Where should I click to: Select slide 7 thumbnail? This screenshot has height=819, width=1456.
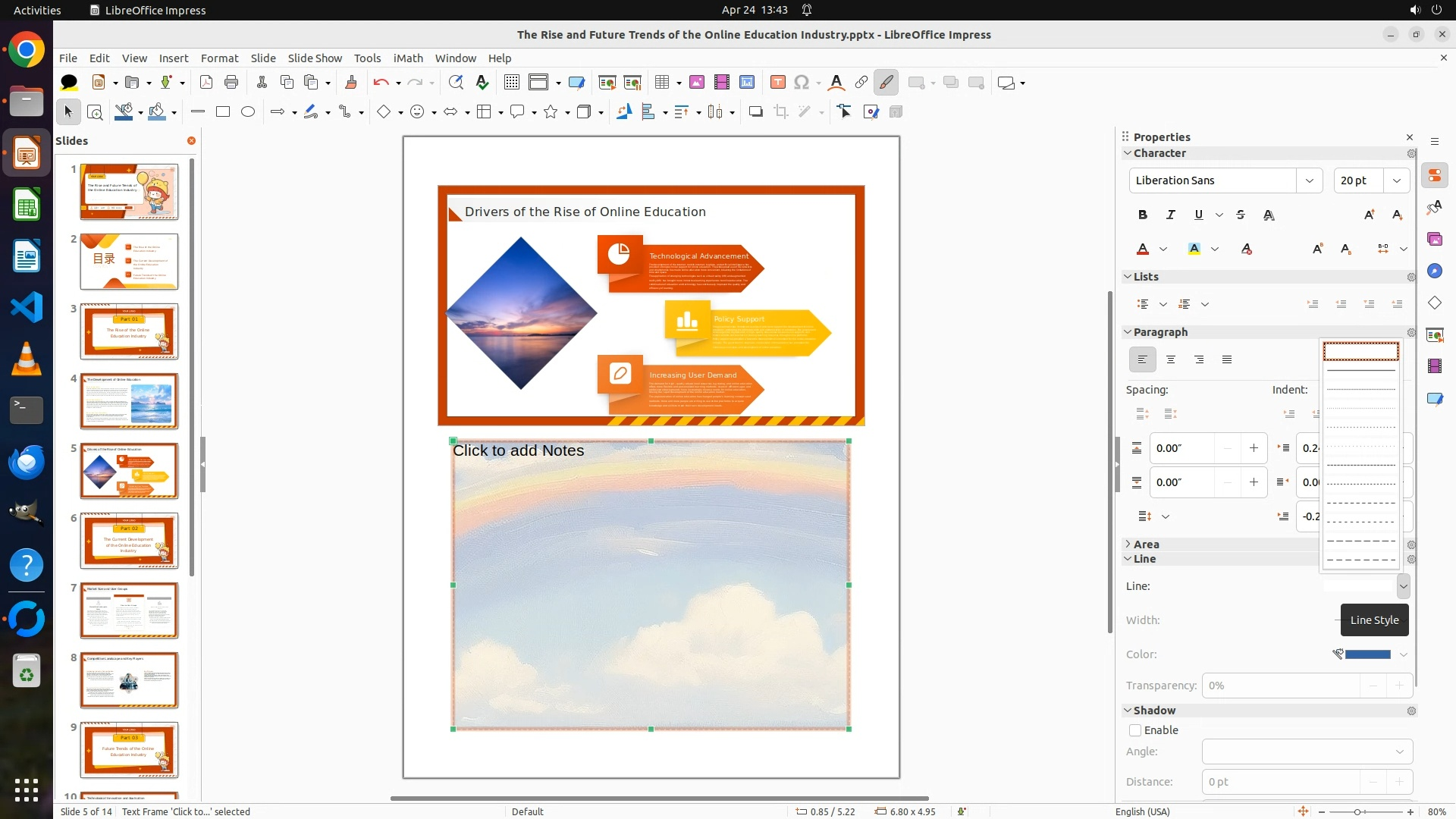click(x=130, y=610)
